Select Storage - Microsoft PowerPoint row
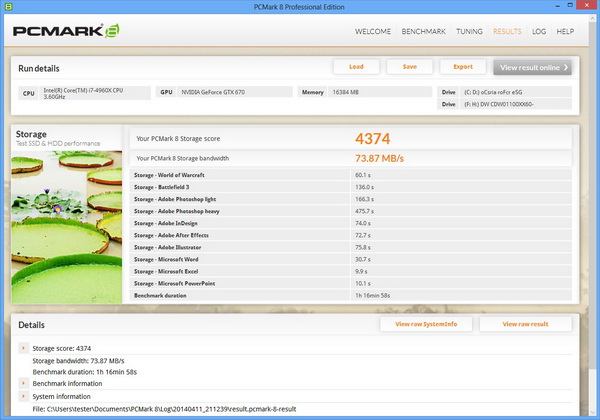The width and height of the screenshot is (600, 420). click(351, 283)
